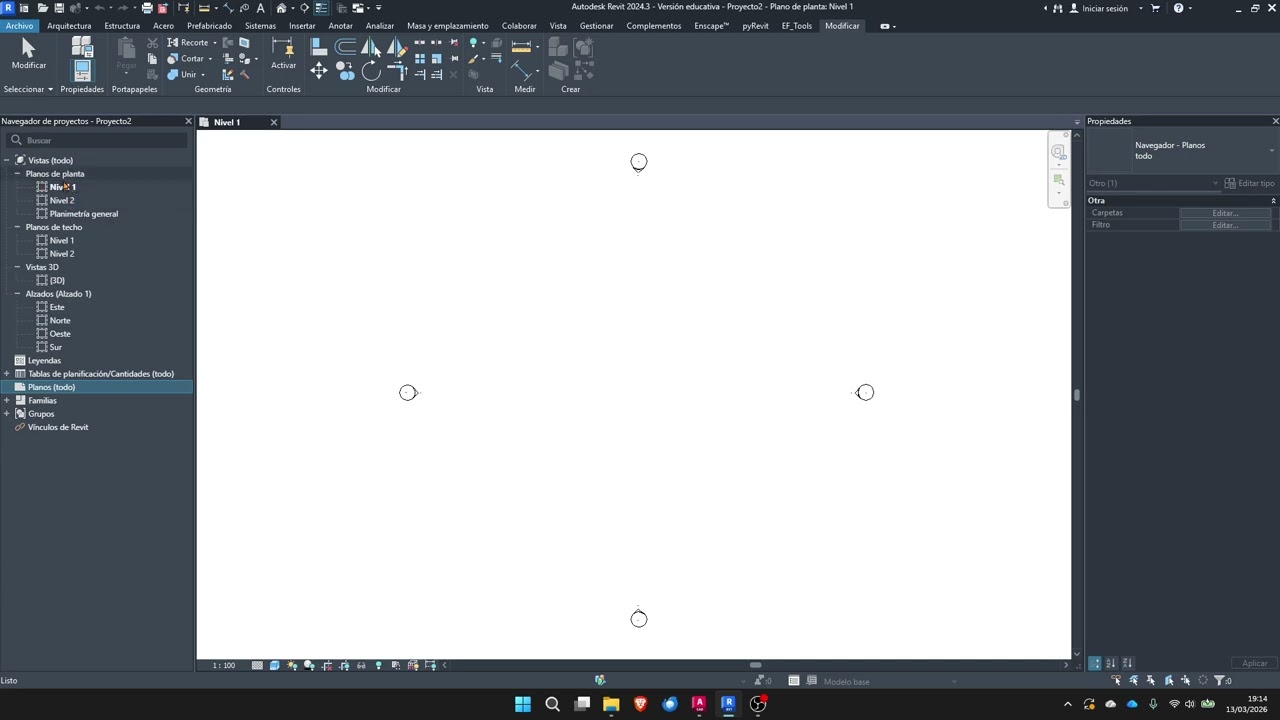This screenshot has width=1280, height=720.
Task: Click the sun path icon in view bar
Action: point(292,665)
